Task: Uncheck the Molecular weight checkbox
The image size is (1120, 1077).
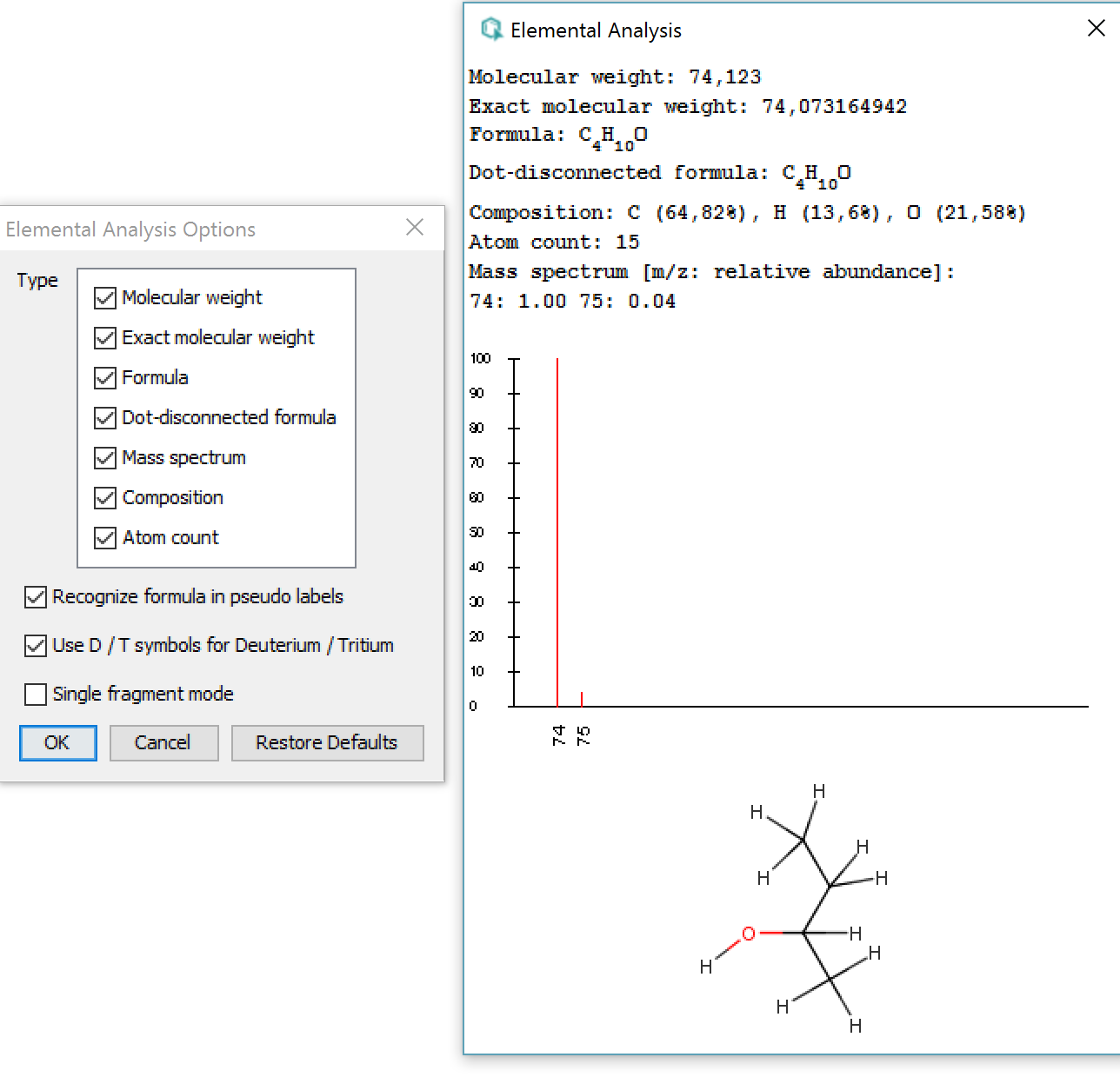Action: pos(105,298)
